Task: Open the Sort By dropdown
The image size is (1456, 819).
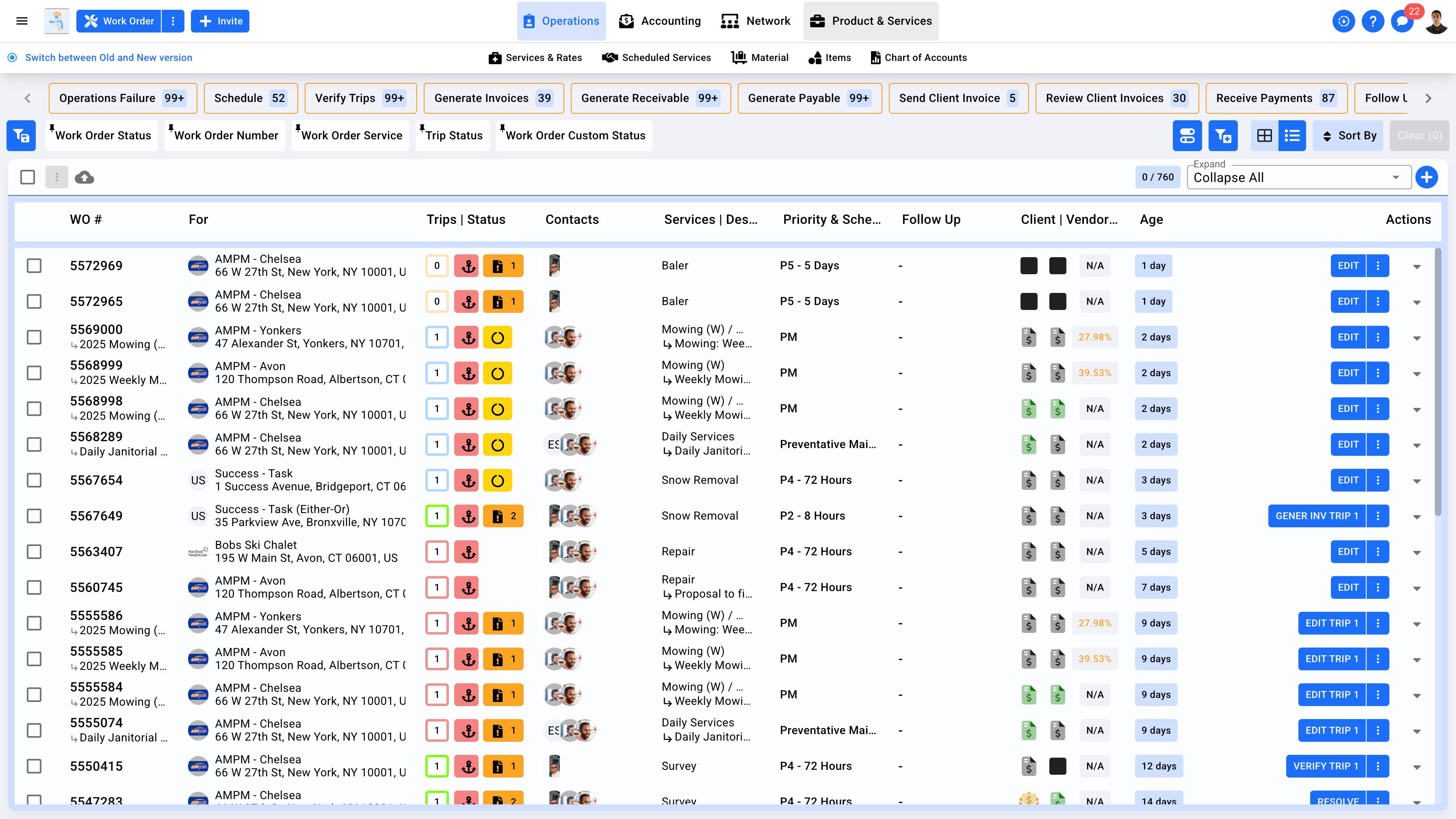Action: (1348, 136)
